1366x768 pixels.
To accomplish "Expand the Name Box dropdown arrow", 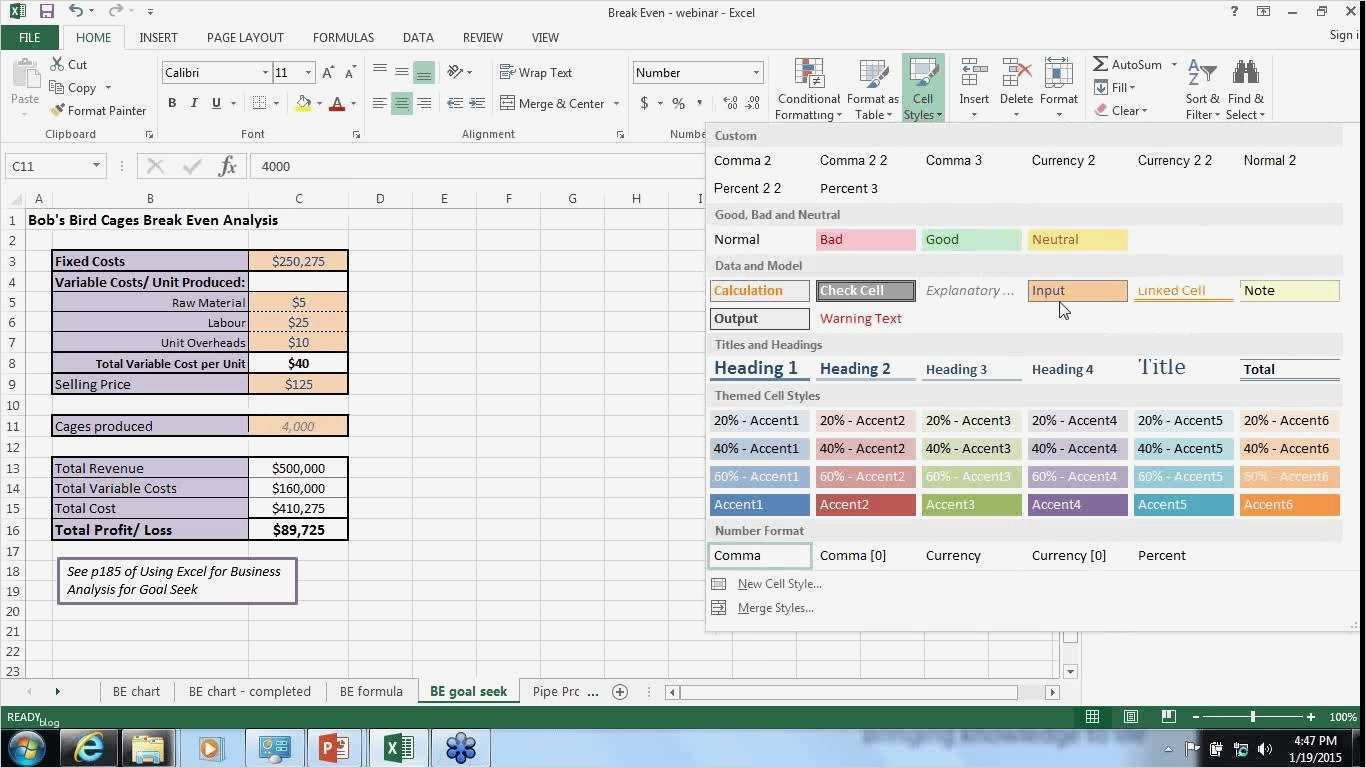I will coord(96,166).
